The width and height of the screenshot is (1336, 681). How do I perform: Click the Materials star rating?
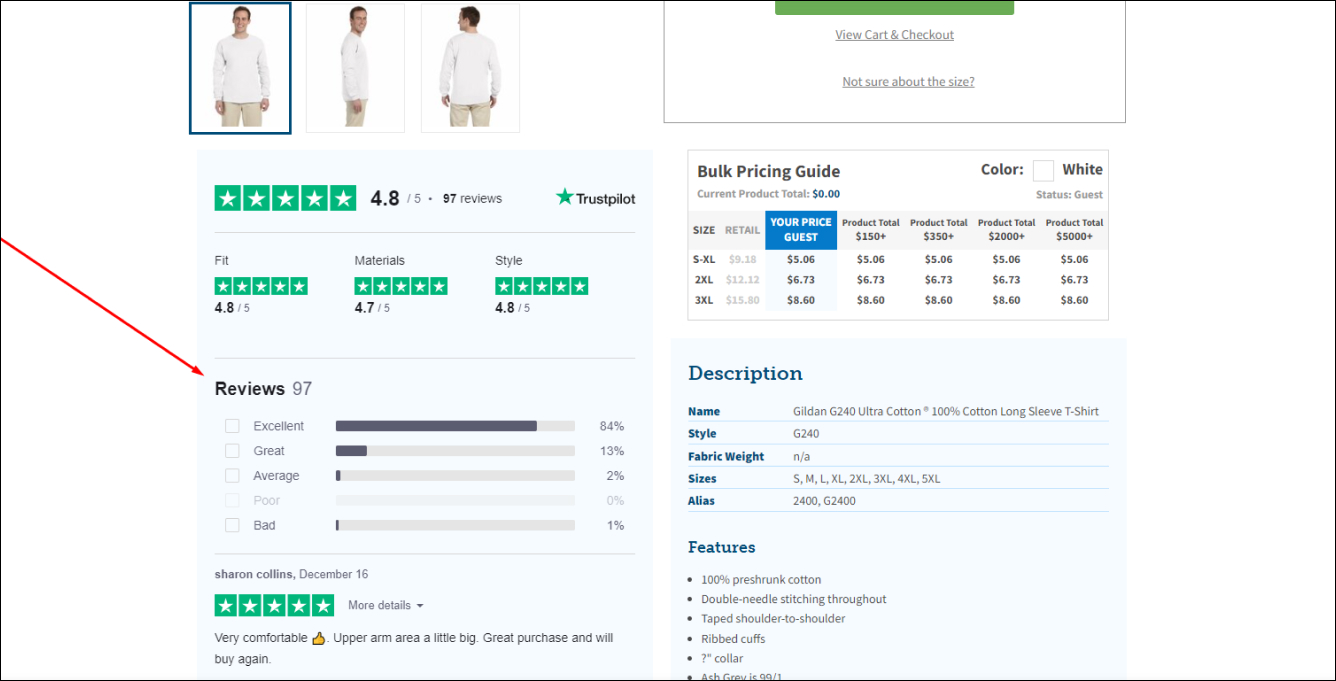point(401,286)
